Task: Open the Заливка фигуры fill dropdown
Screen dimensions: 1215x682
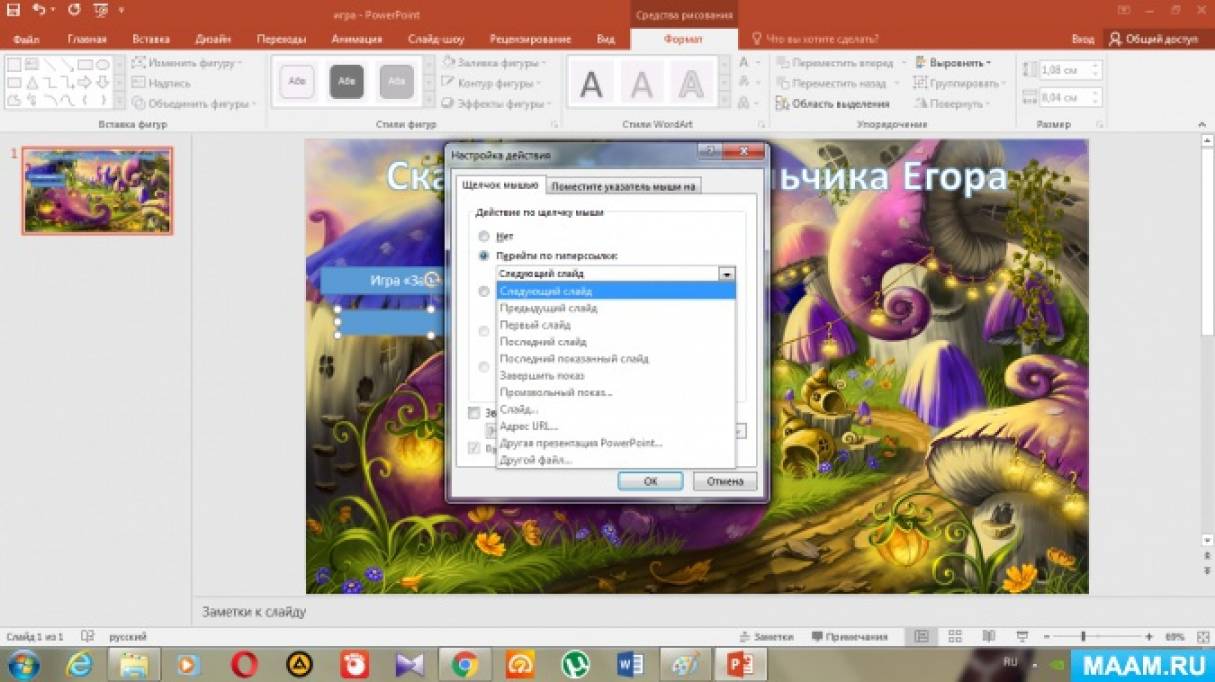Action: (x=494, y=62)
